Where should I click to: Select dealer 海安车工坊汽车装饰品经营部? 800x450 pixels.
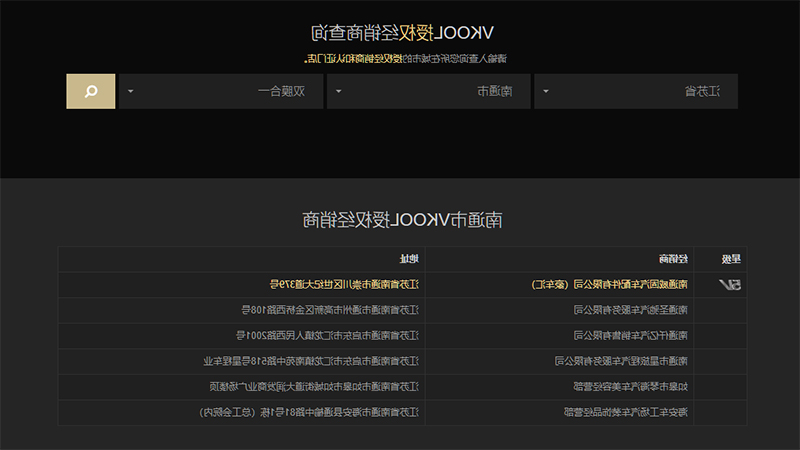(626, 412)
